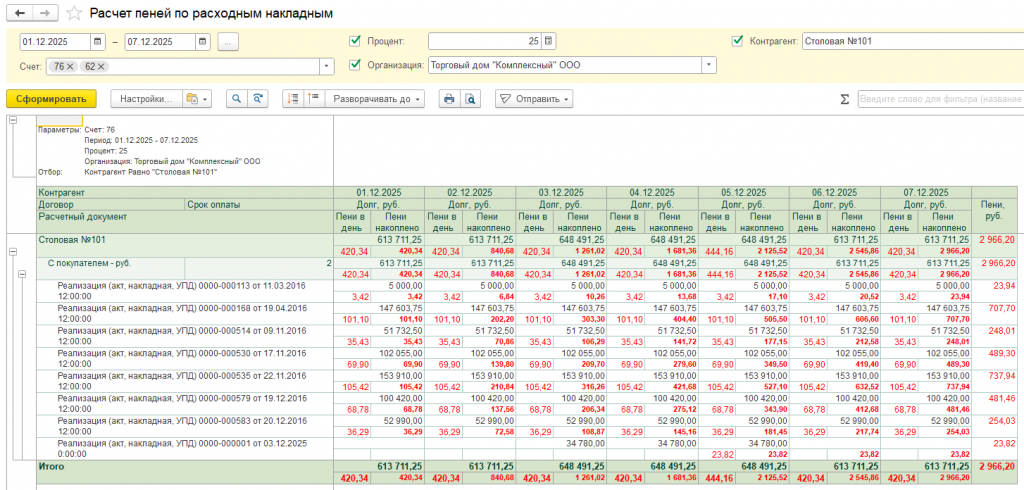
Task: Collapse the Столовая №101 group
Action: (13, 250)
